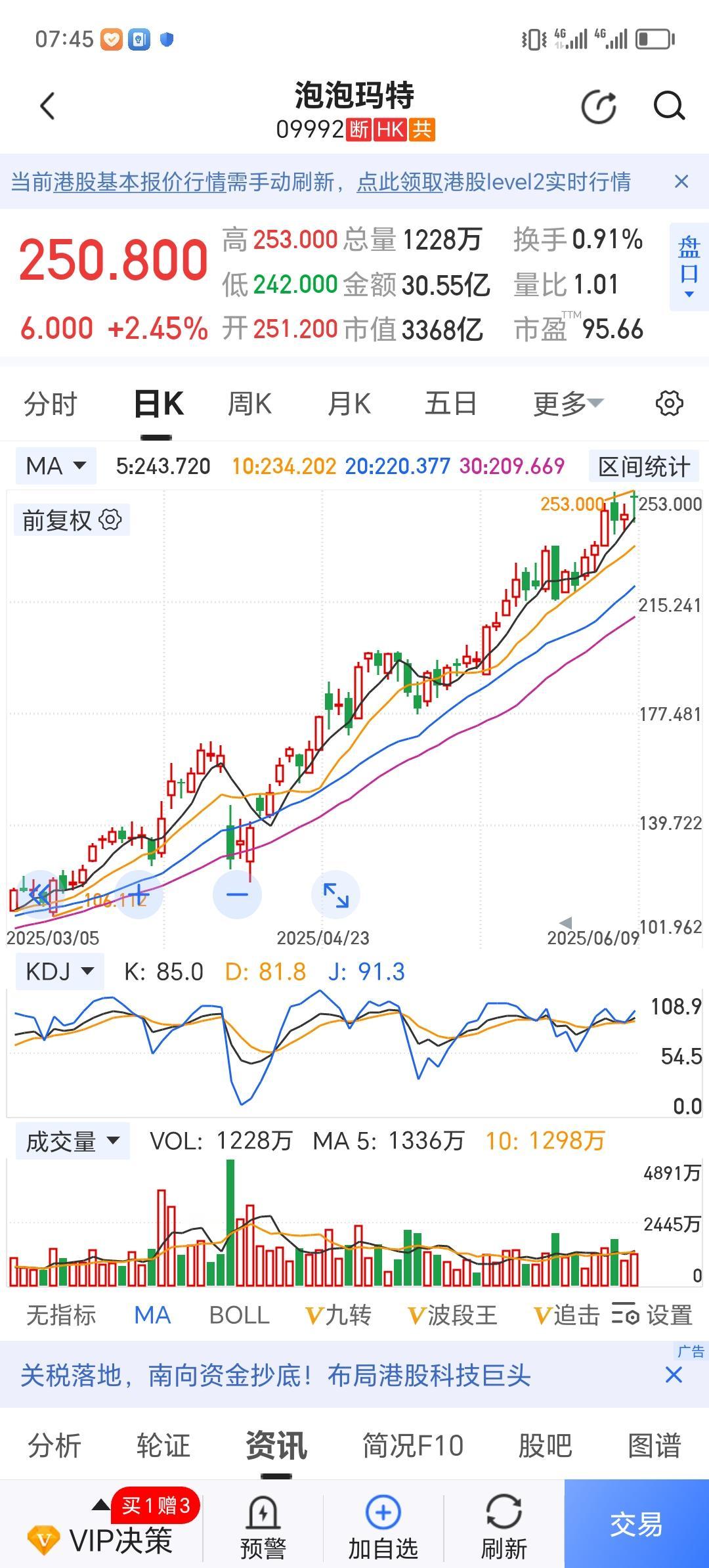Tap the 2025/04/23 date label
Image resolution: width=709 pixels, height=1568 pixels.
tap(323, 938)
